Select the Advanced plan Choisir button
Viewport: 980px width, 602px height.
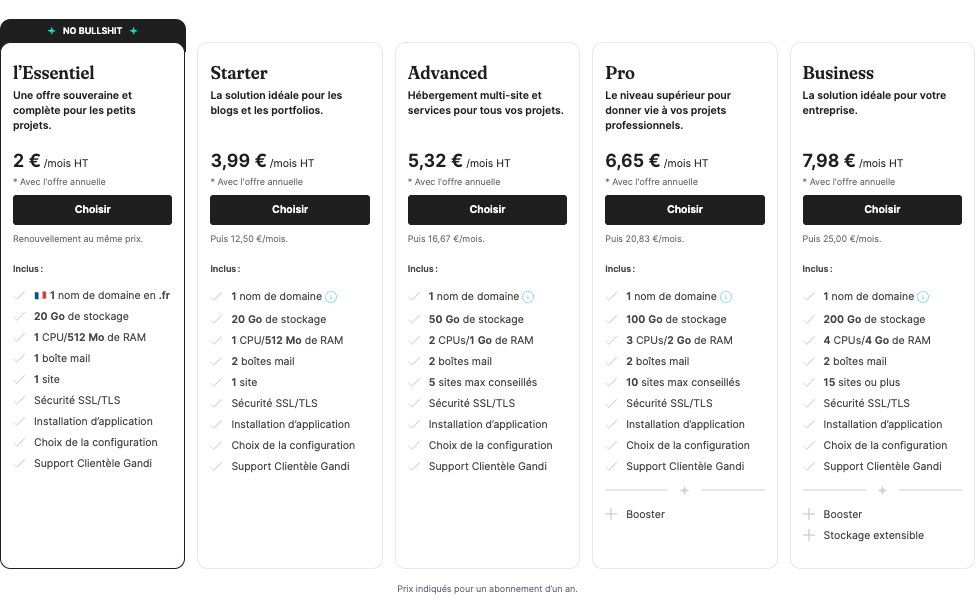[487, 210]
